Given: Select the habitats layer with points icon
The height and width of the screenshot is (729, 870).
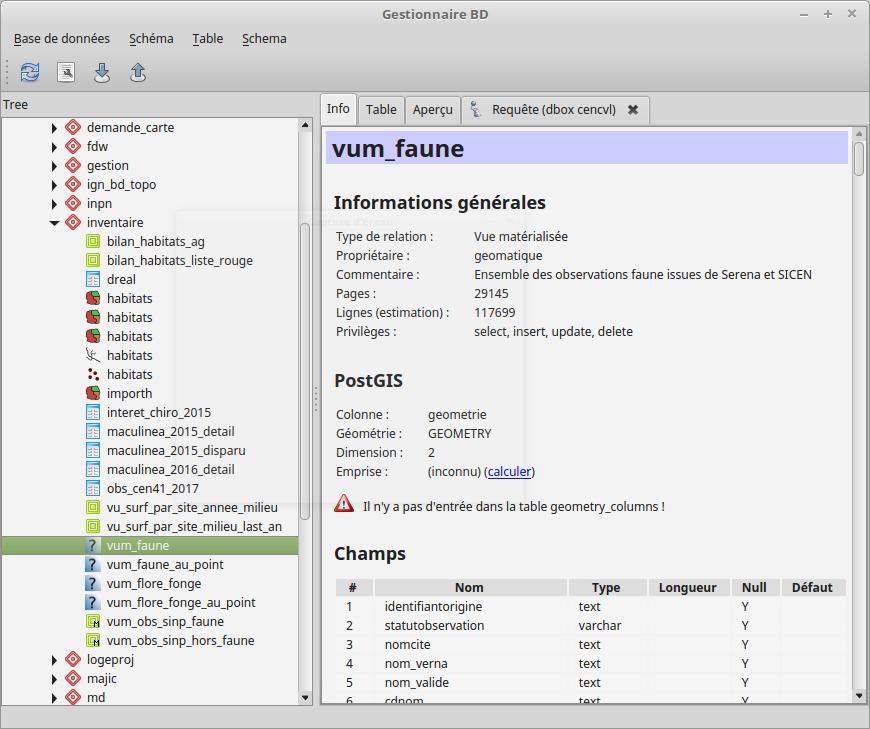Looking at the screenshot, I should click(129, 374).
